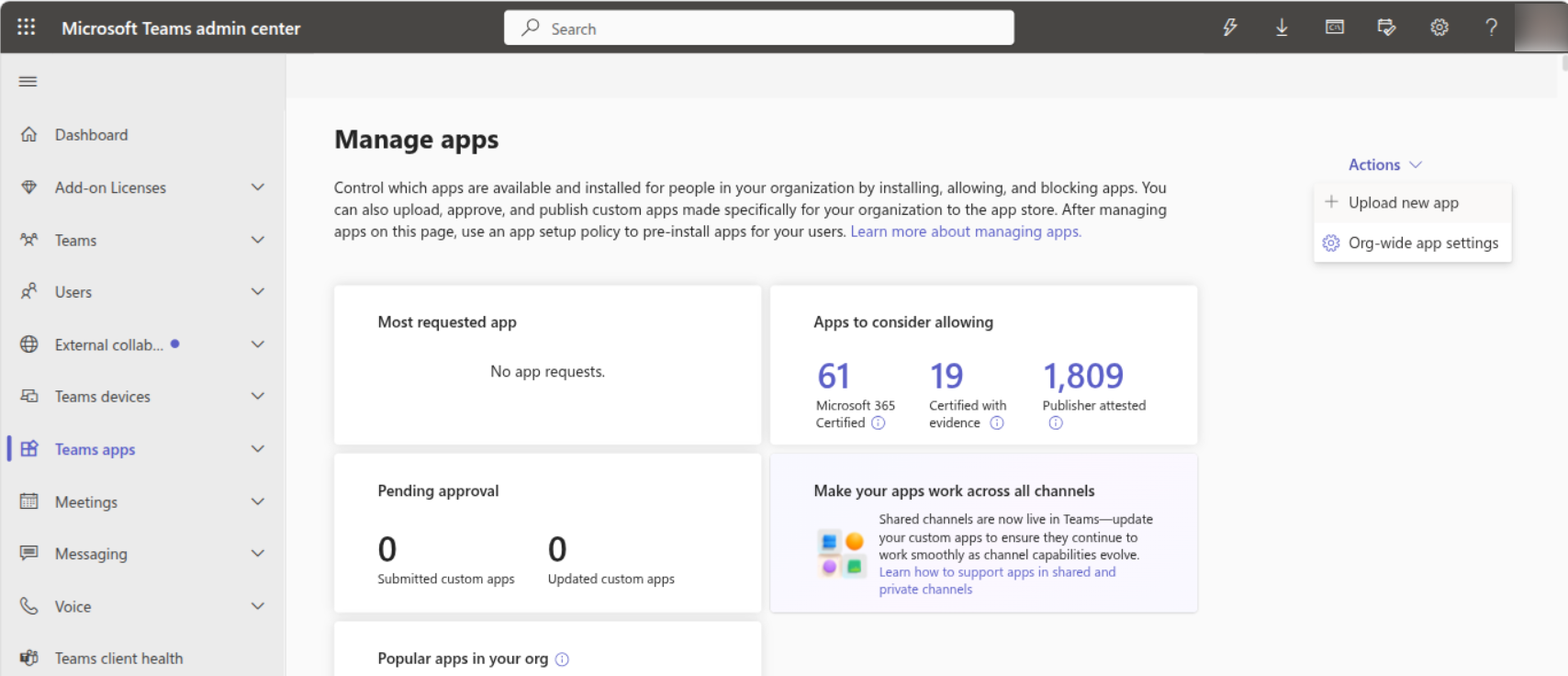The image size is (1568, 676).
Task: Click the 1,809 Publisher attested count
Action: 1083,376
